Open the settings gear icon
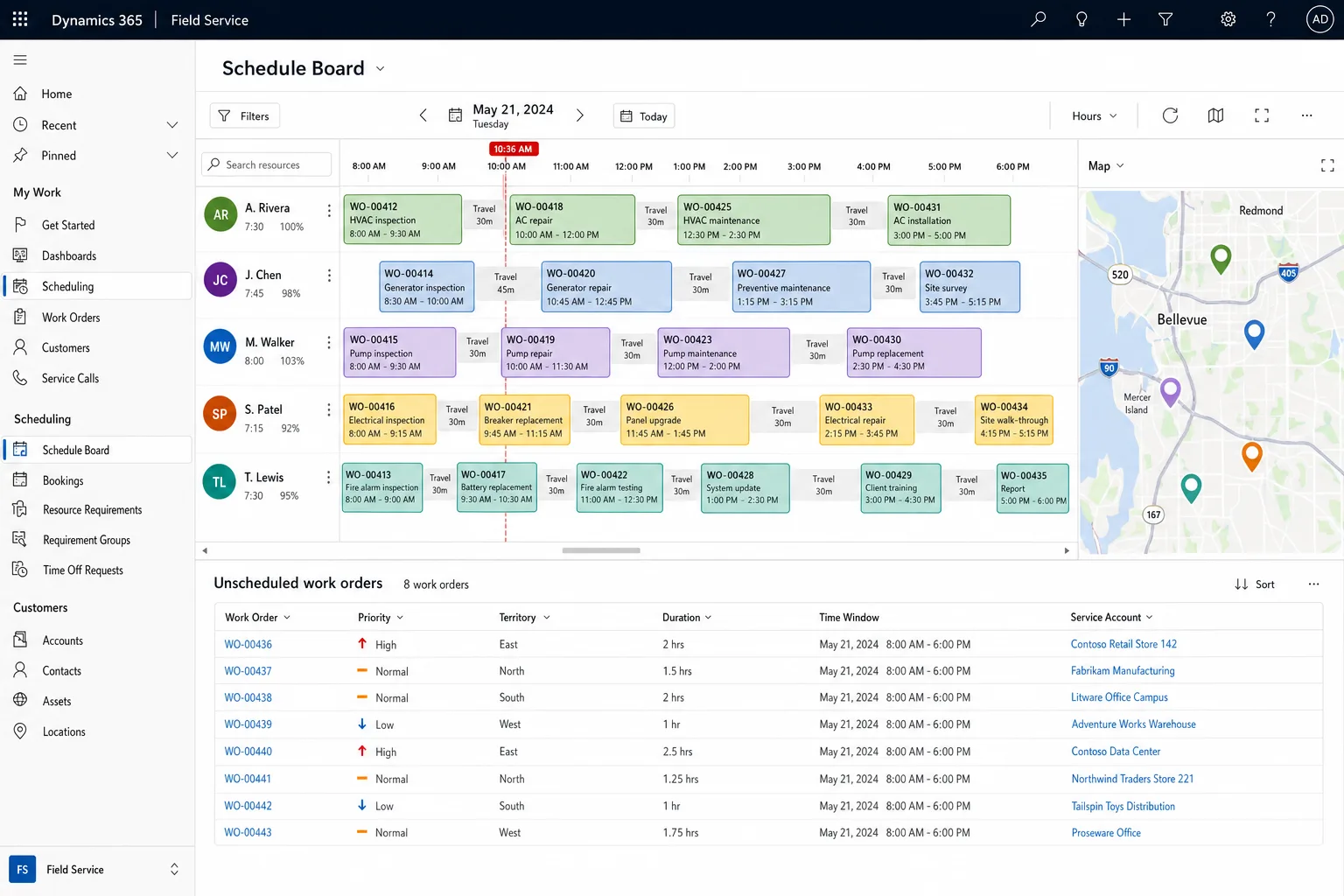 (x=1228, y=19)
